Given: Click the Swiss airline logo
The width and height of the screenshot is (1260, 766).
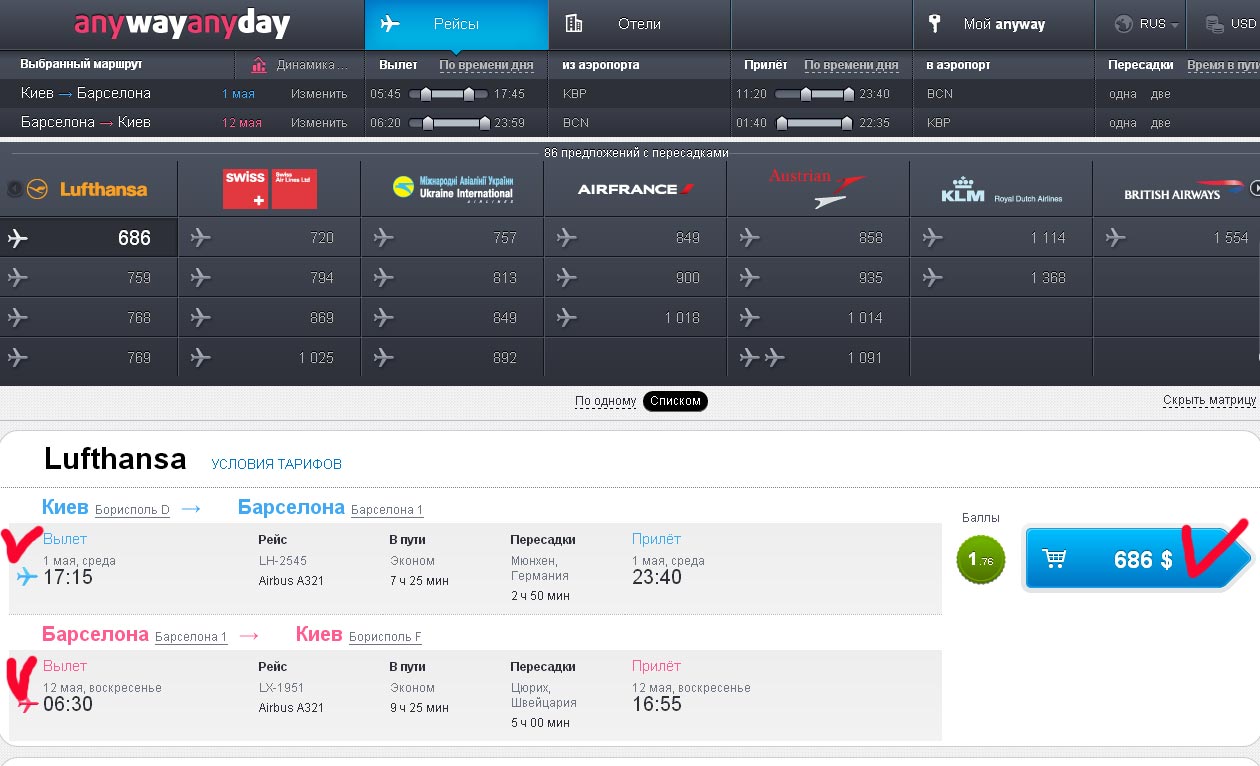Looking at the screenshot, I should [x=270, y=188].
